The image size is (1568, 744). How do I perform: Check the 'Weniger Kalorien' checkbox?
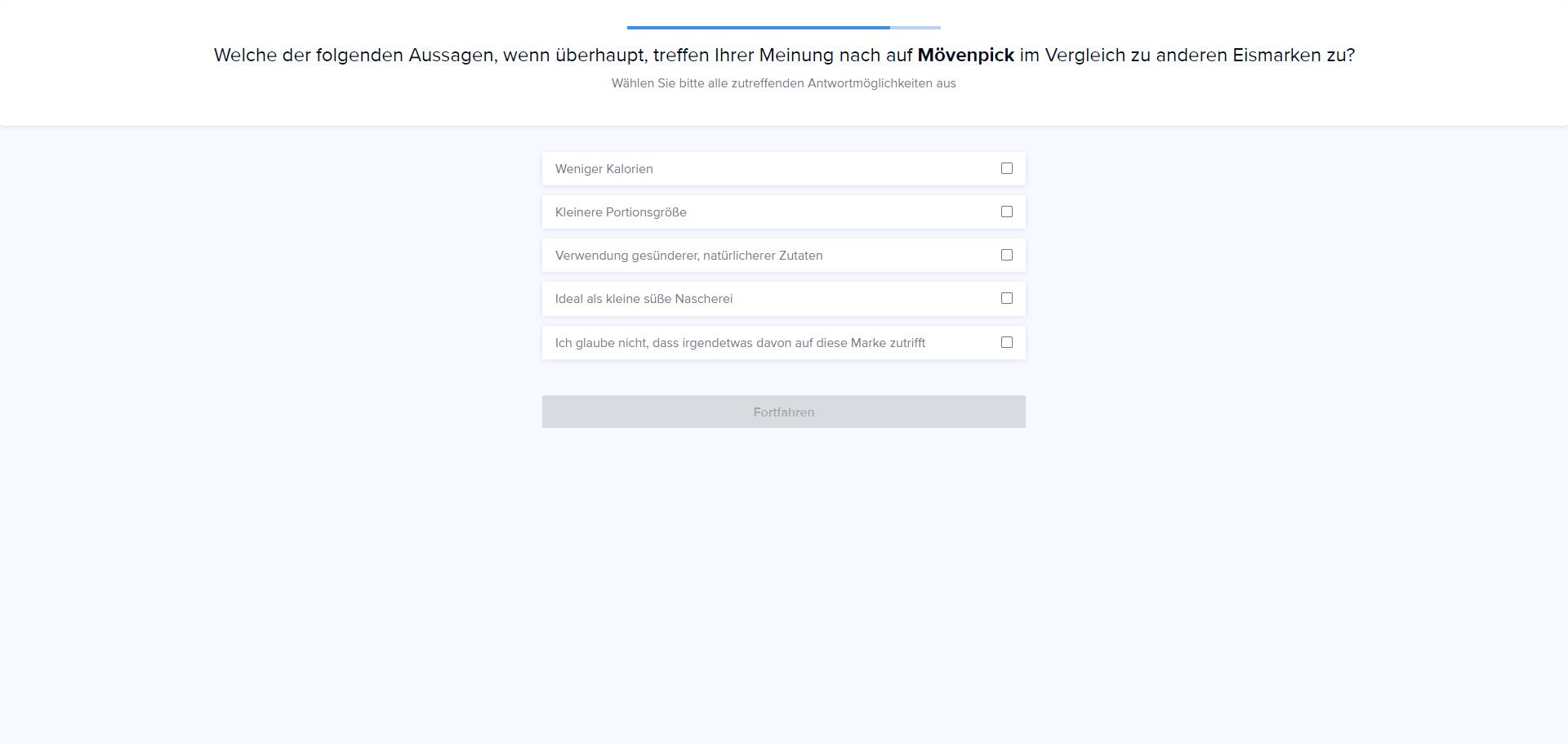coord(1006,168)
